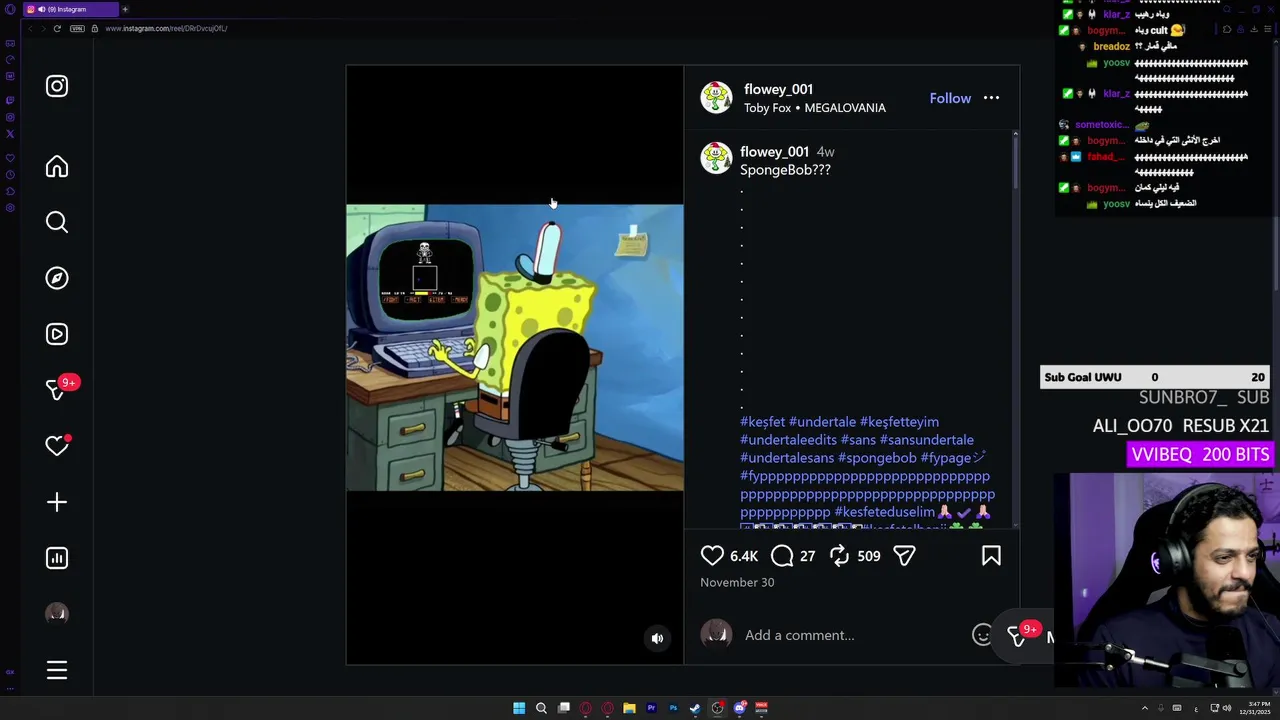
Task: Expand hidden system tray icons
Action: [x=1145, y=708]
